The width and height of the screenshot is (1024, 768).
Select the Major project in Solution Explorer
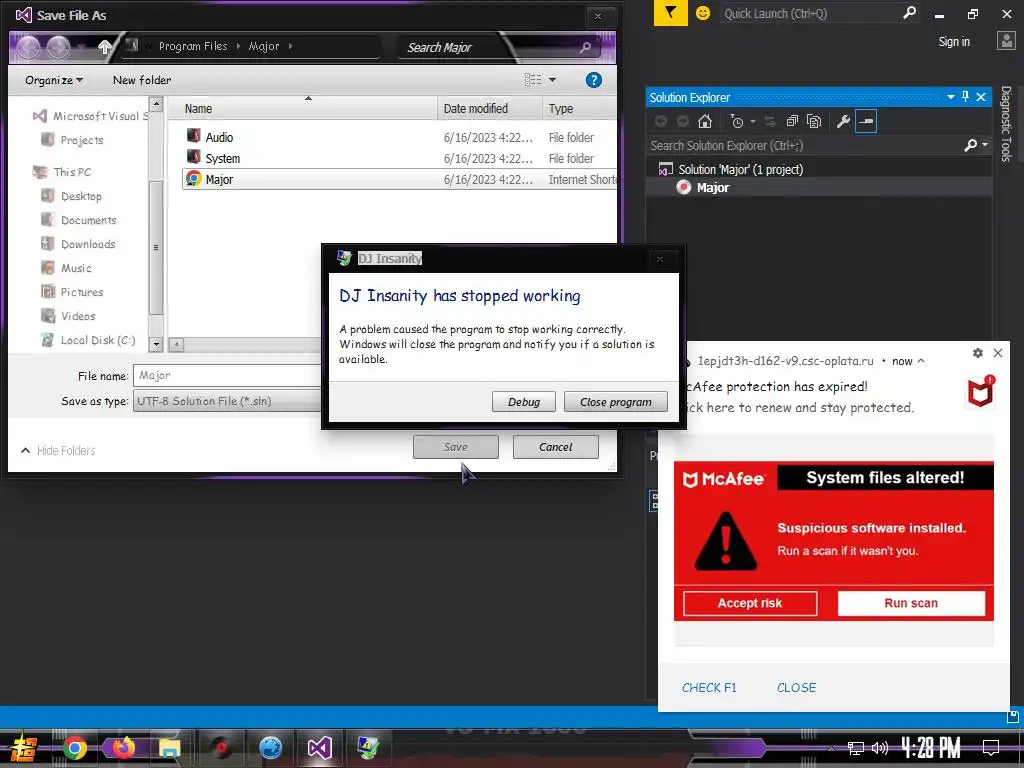pyautogui.click(x=712, y=187)
